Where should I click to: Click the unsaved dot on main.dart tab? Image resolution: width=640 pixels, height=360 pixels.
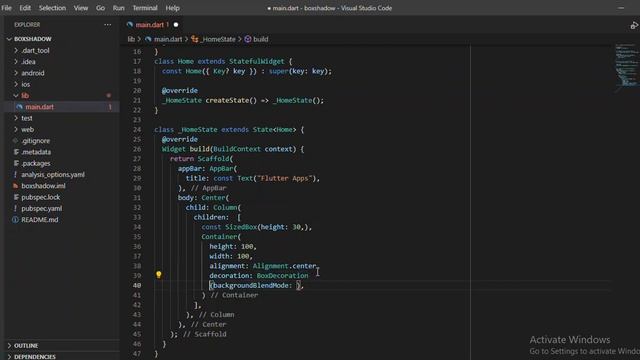coord(176,25)
